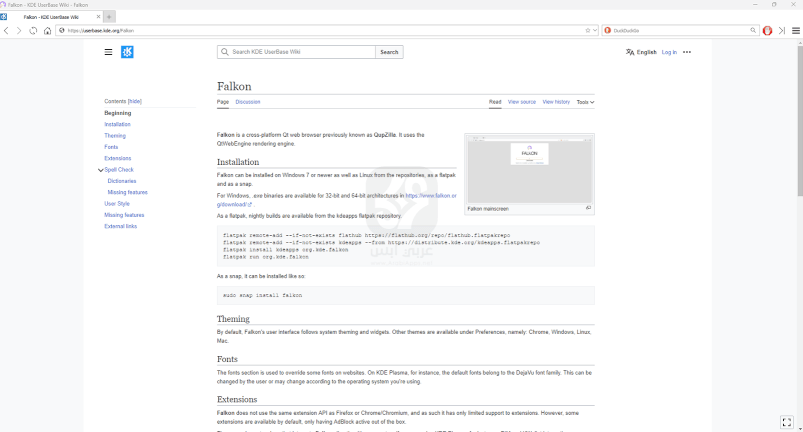
Task: Click the Extensions section heading
Action: click(237, 399)
